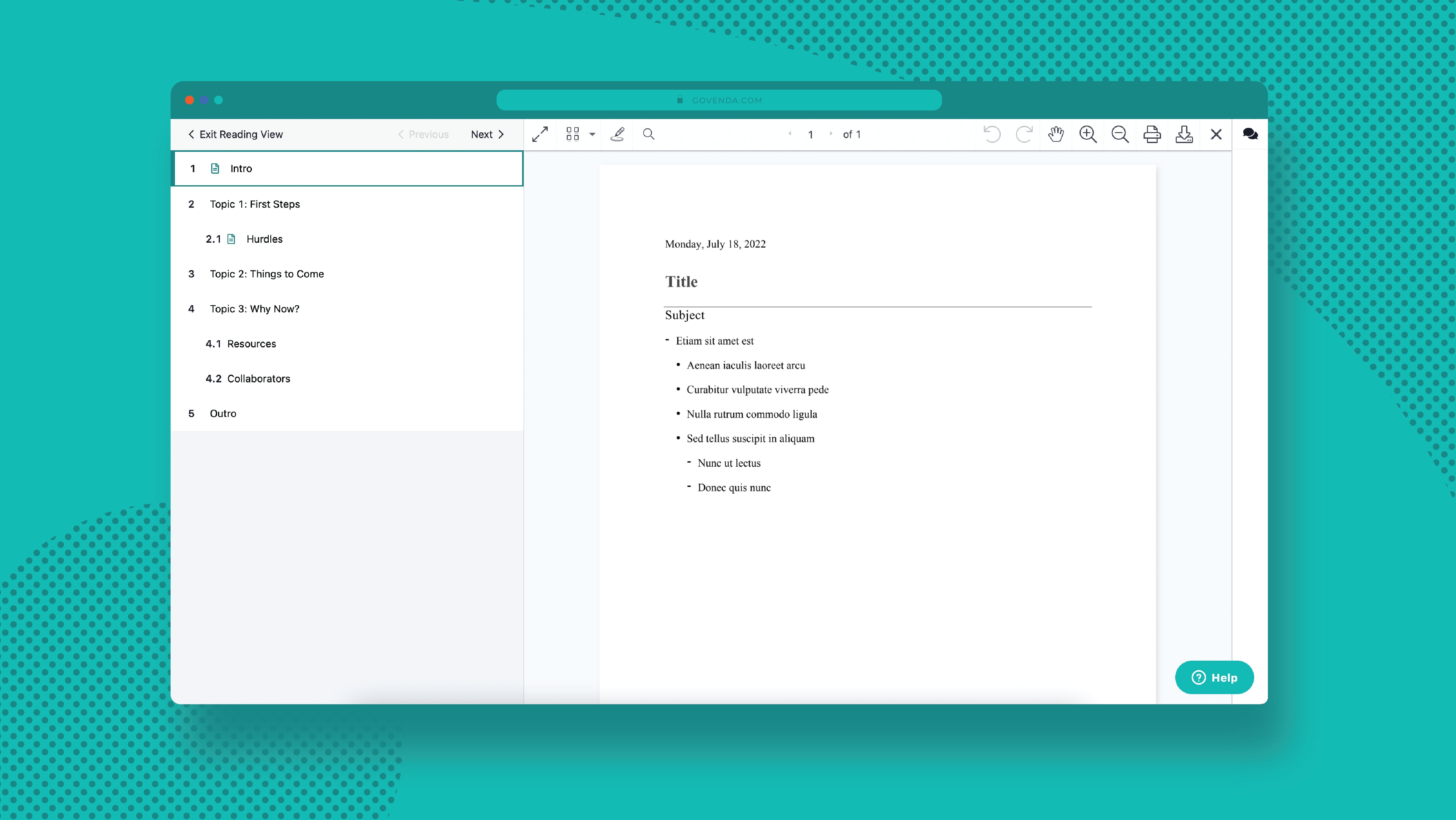Zoom in on the document

point(1088,134)
